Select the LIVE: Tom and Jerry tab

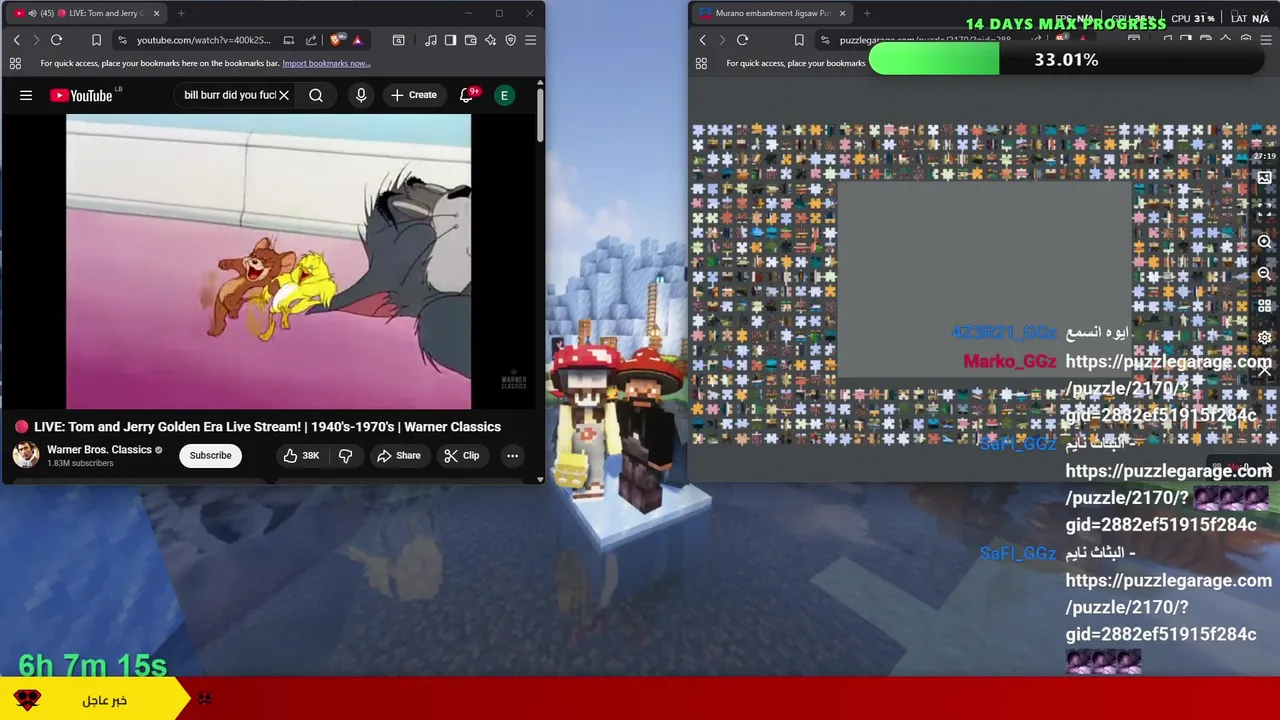(x=85, y=13)
